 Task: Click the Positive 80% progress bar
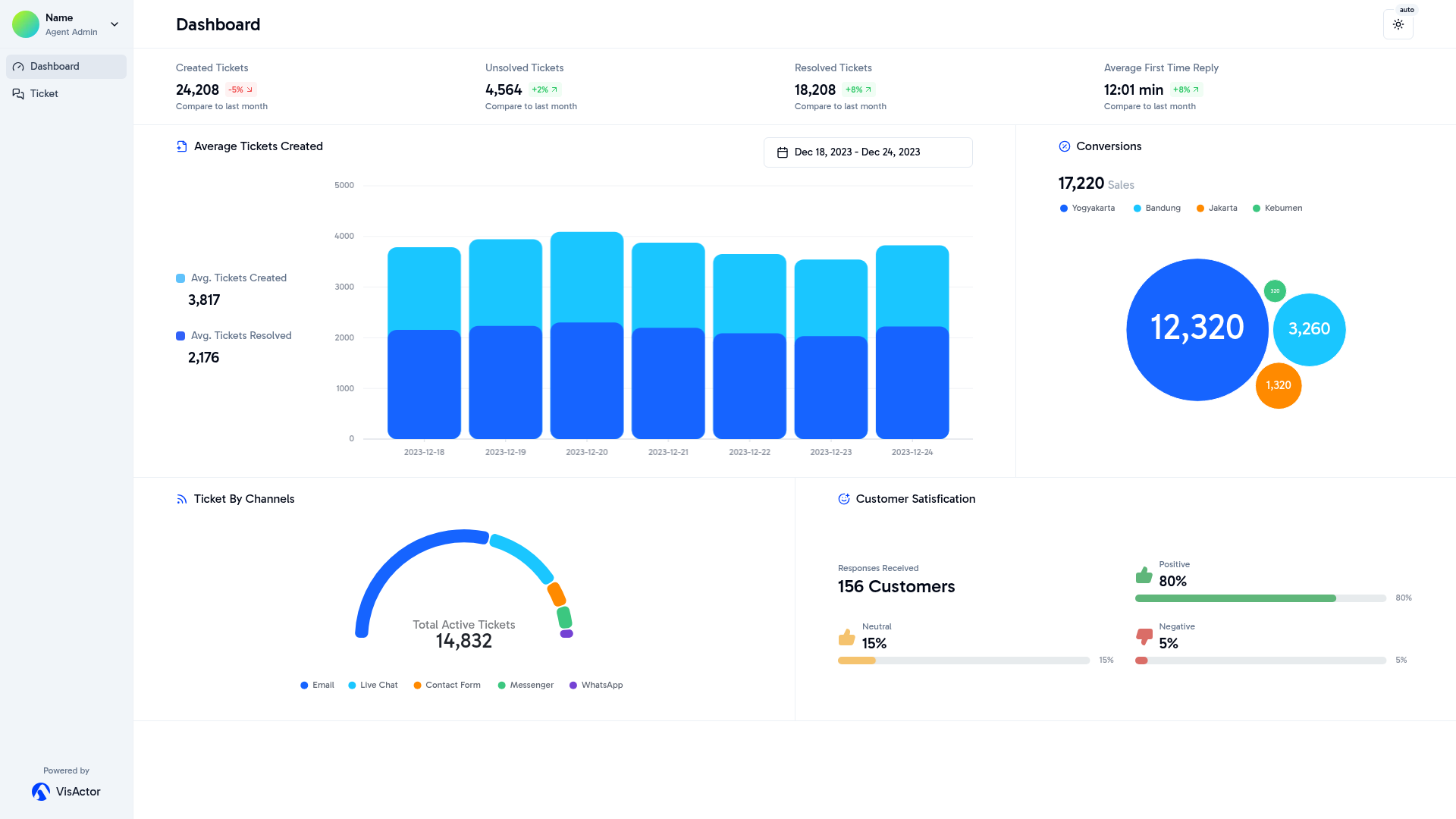[1260, 598]
